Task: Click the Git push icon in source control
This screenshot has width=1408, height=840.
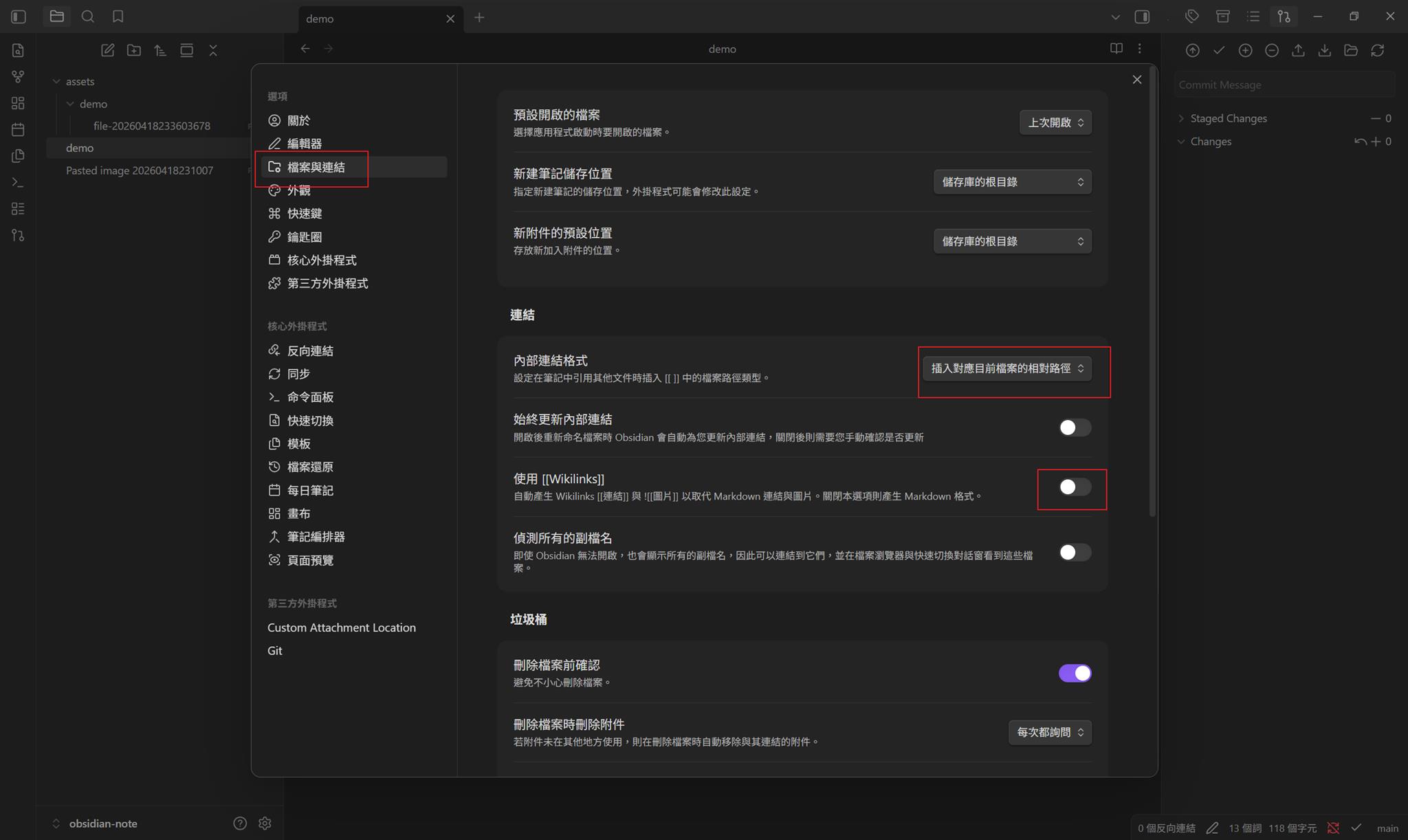Action: coord(1298,50)
